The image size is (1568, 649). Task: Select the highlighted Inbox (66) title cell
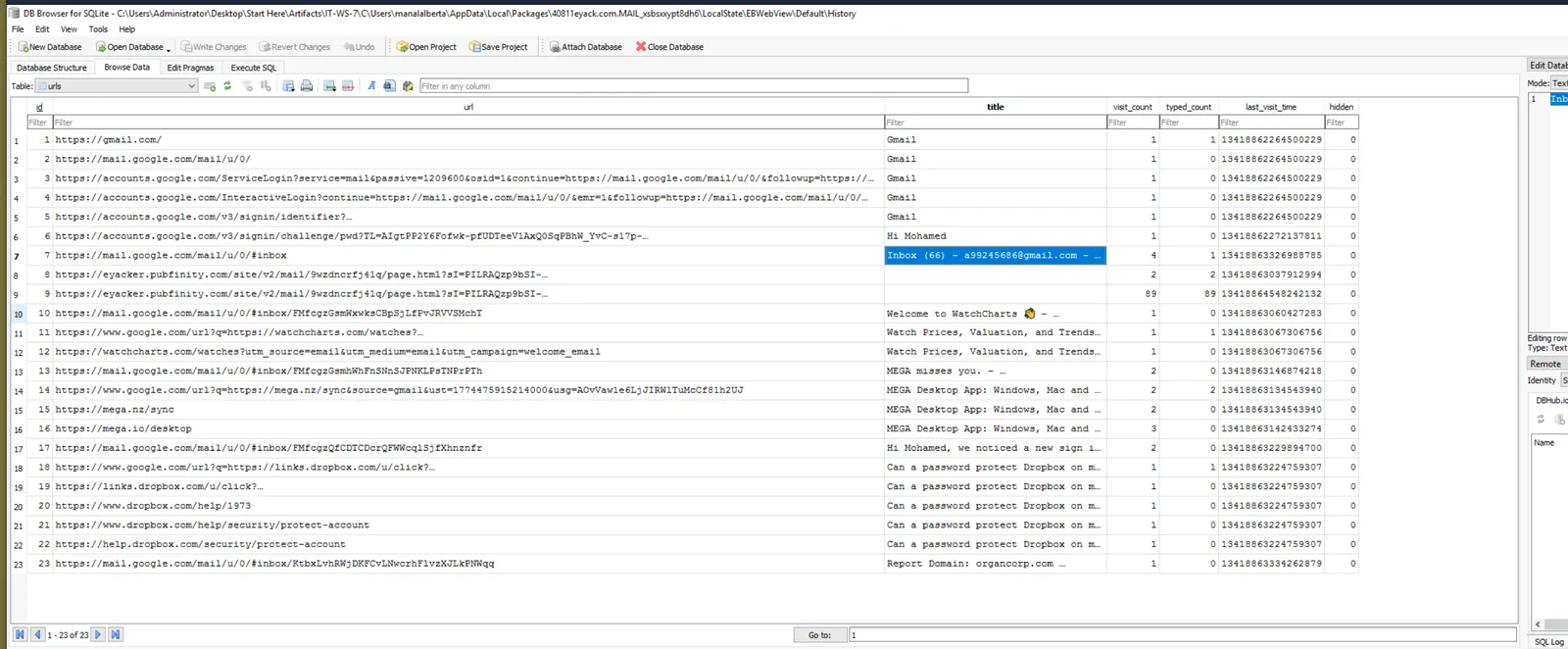[996, 256]
